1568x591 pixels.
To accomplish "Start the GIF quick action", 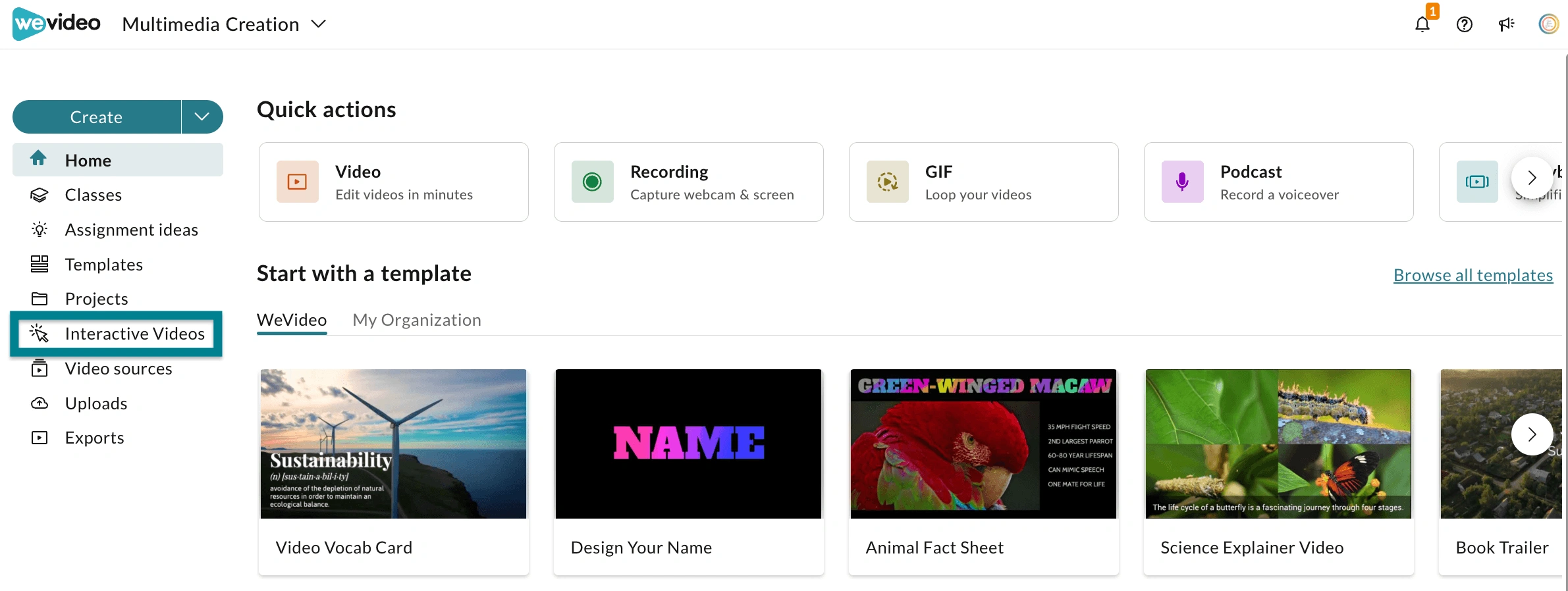I will pos(984,182).
